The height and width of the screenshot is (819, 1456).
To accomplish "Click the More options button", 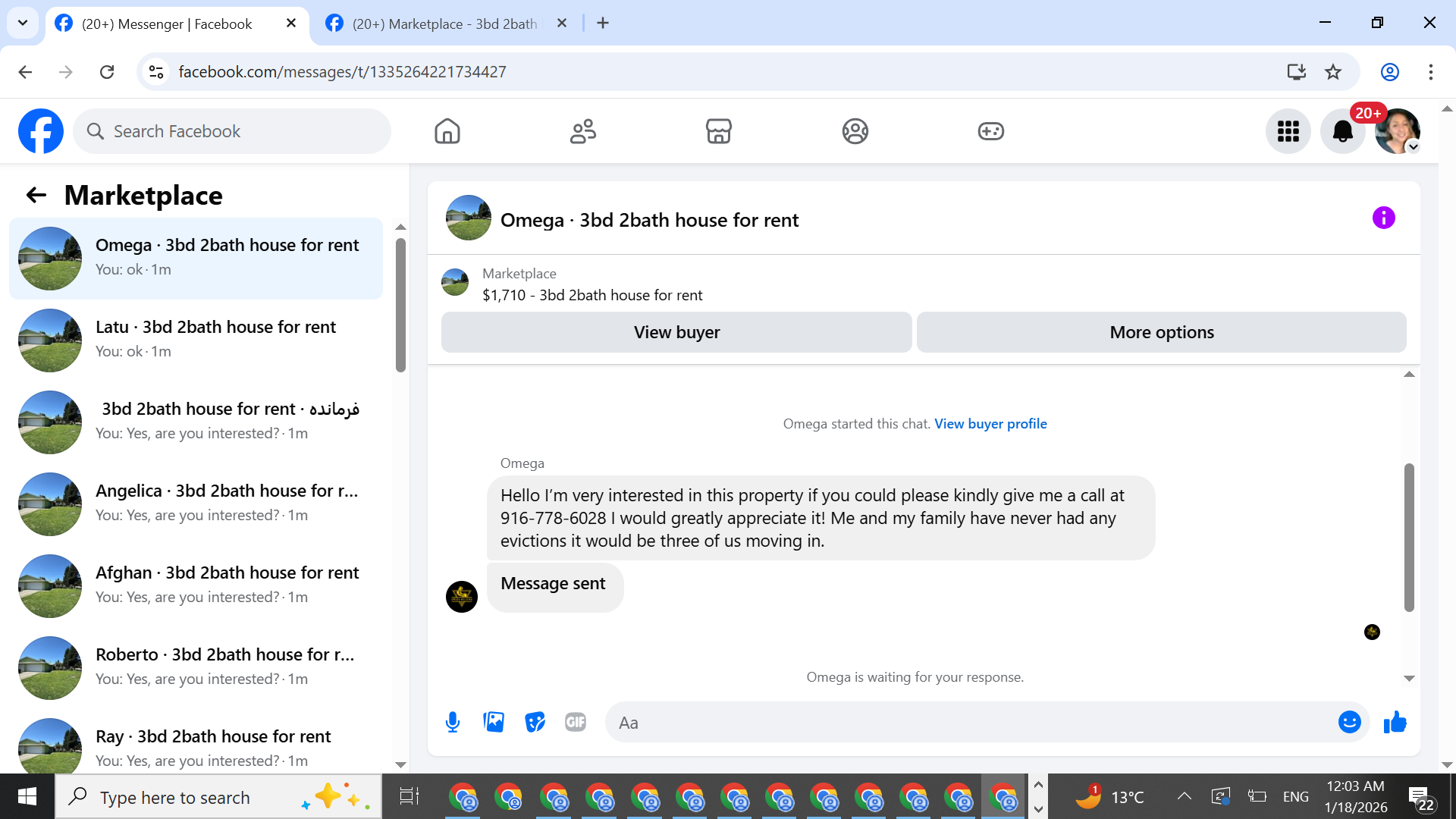I will [x=1161, y=332].
